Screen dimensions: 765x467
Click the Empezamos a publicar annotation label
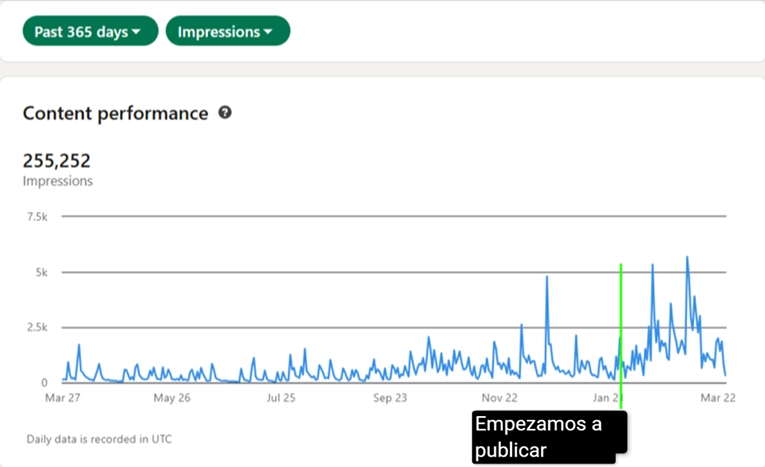tap(549, 437)
